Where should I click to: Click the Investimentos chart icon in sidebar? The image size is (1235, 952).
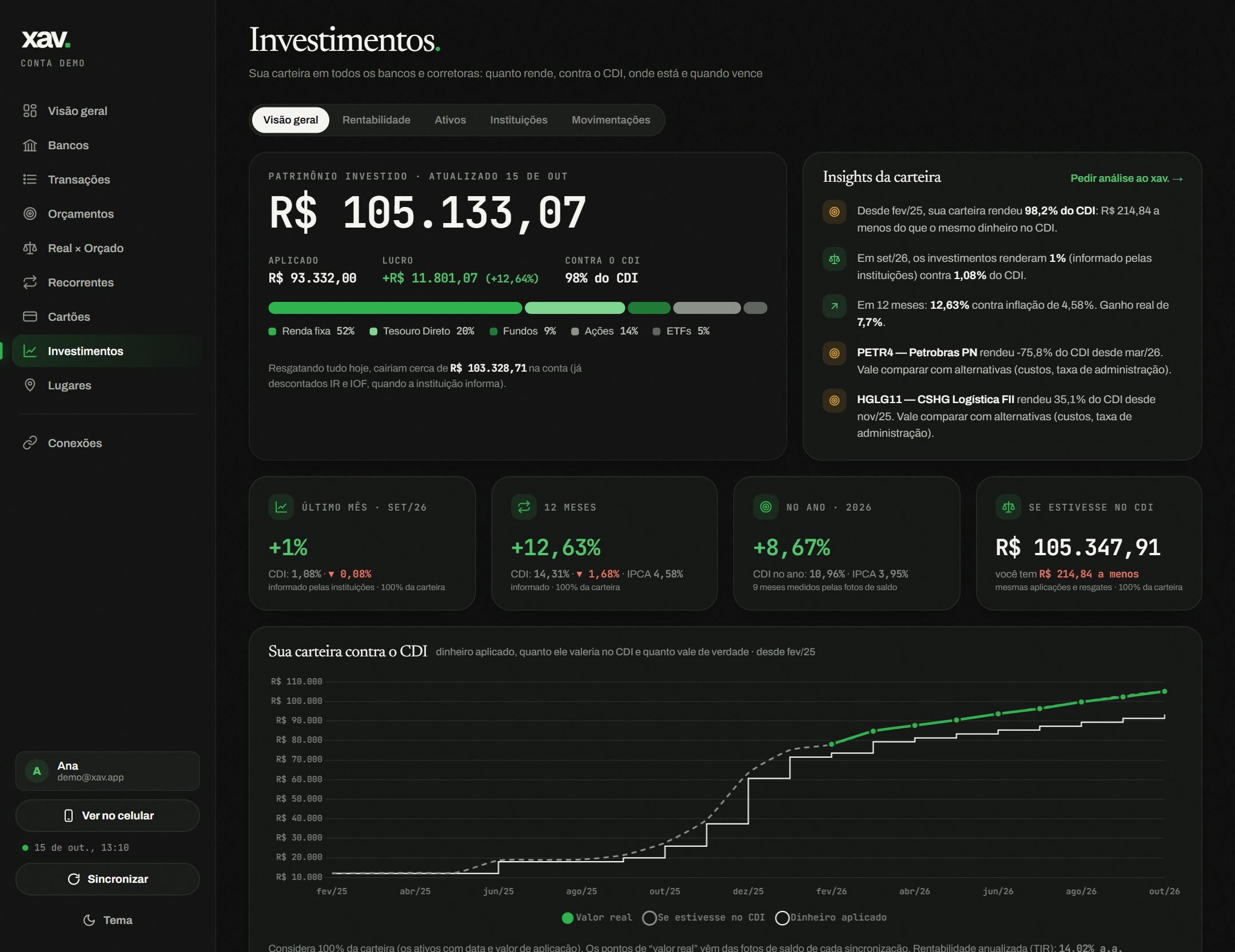click(30, 351)
